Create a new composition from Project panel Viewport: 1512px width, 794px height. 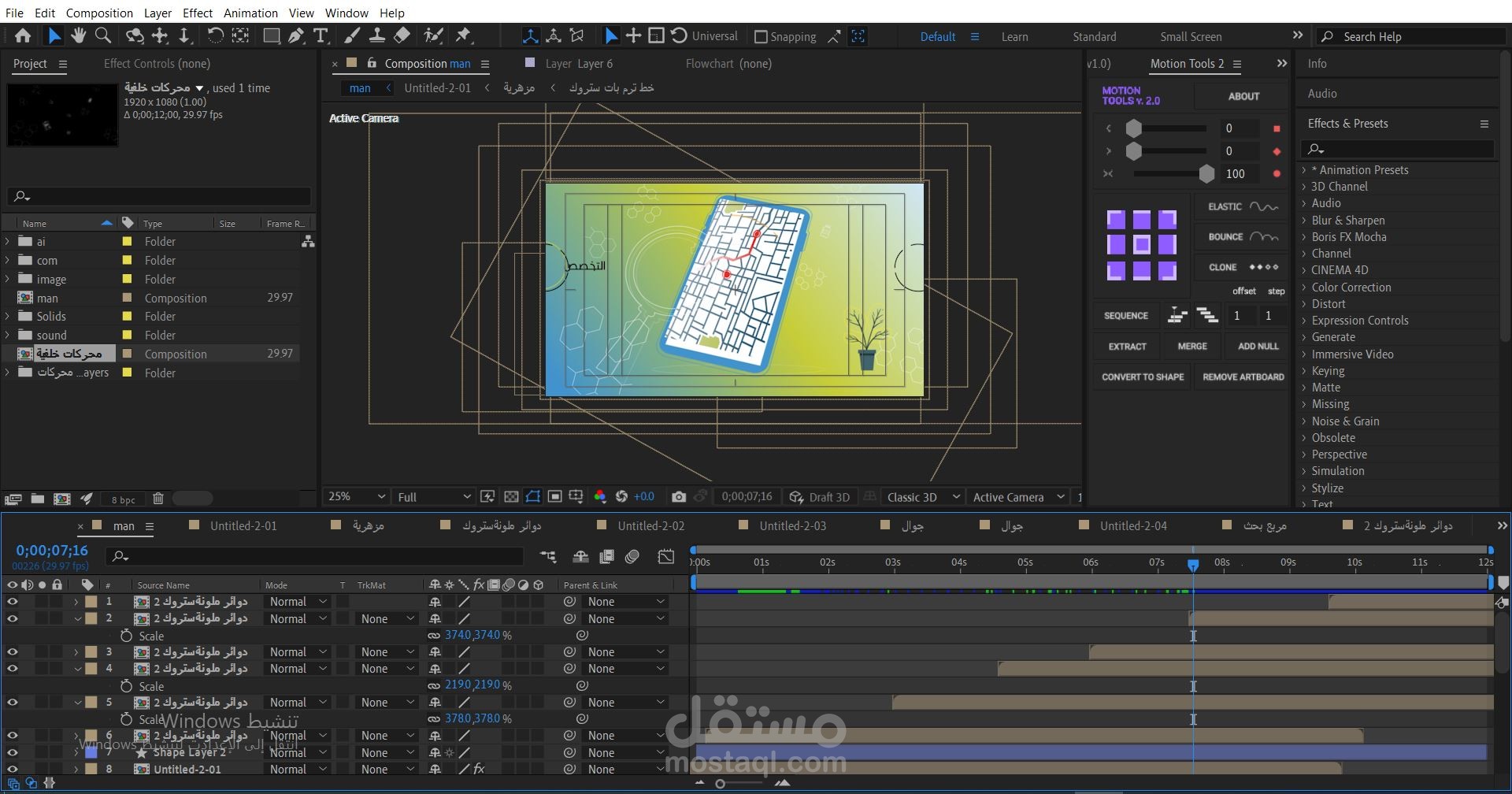[x=61, y=499]
